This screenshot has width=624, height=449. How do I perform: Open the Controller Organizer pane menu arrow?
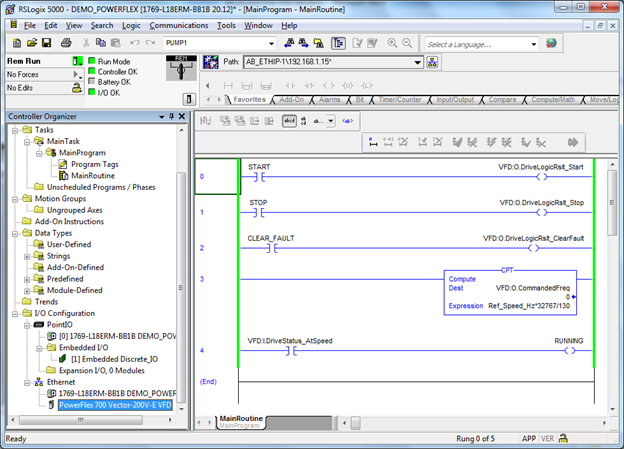[162, 117]
